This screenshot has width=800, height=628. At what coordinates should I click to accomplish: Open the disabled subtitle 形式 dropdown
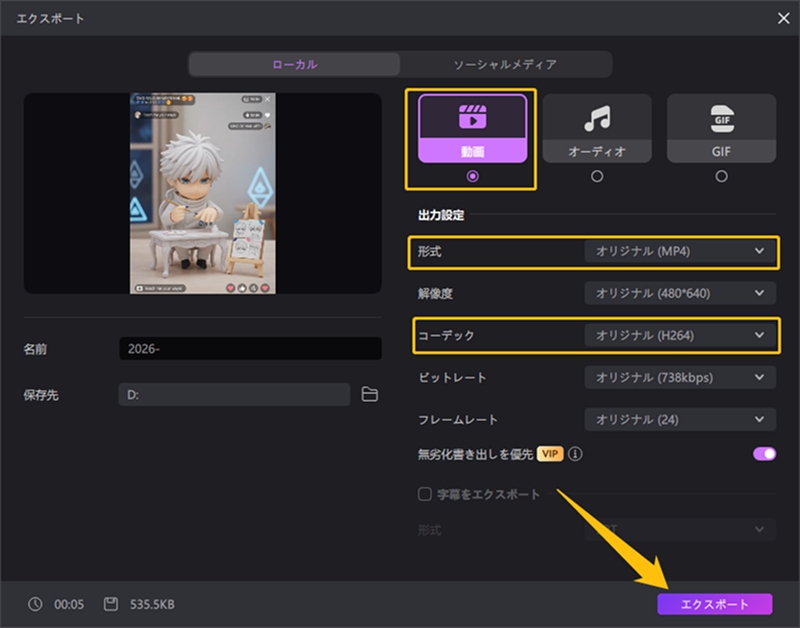click(x=680, y=529)
